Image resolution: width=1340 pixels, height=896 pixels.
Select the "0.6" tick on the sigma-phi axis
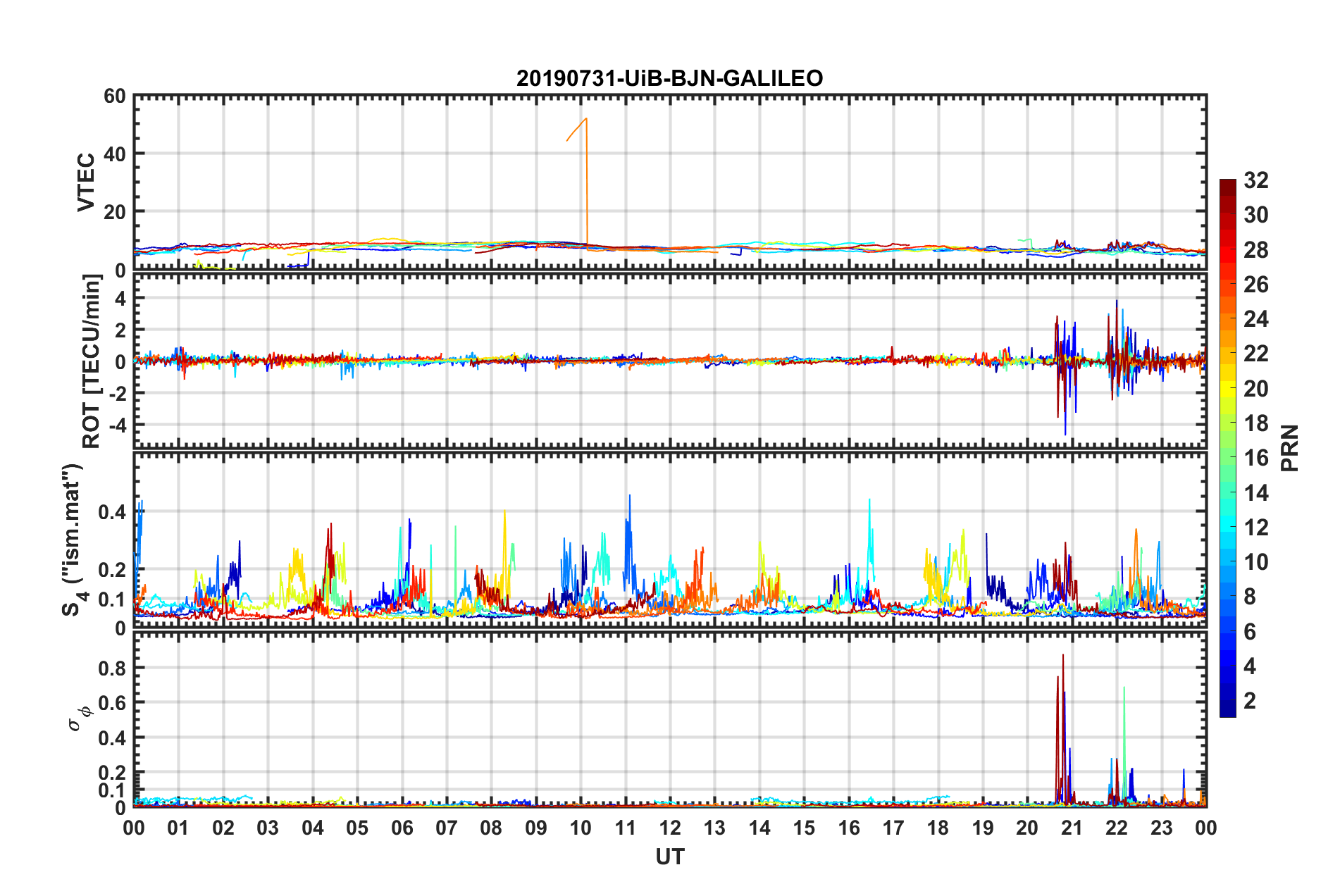tap(112, 703)
